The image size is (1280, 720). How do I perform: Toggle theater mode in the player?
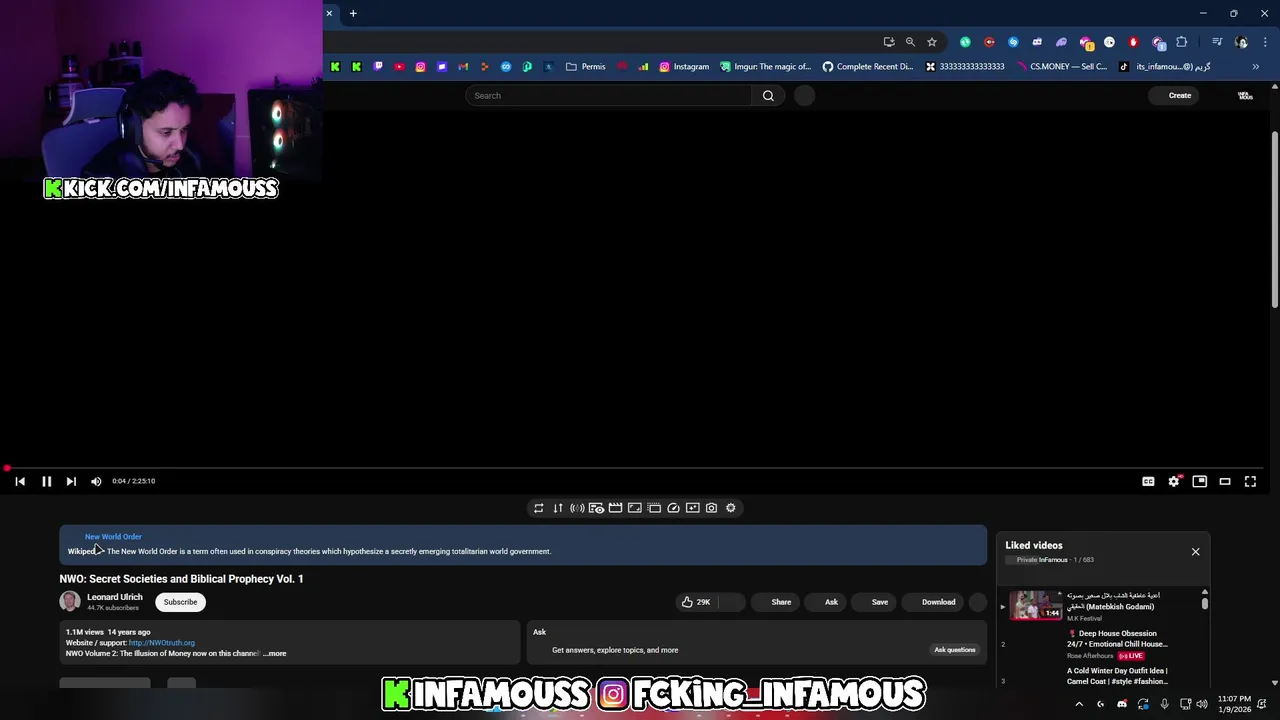point(1225,481)
